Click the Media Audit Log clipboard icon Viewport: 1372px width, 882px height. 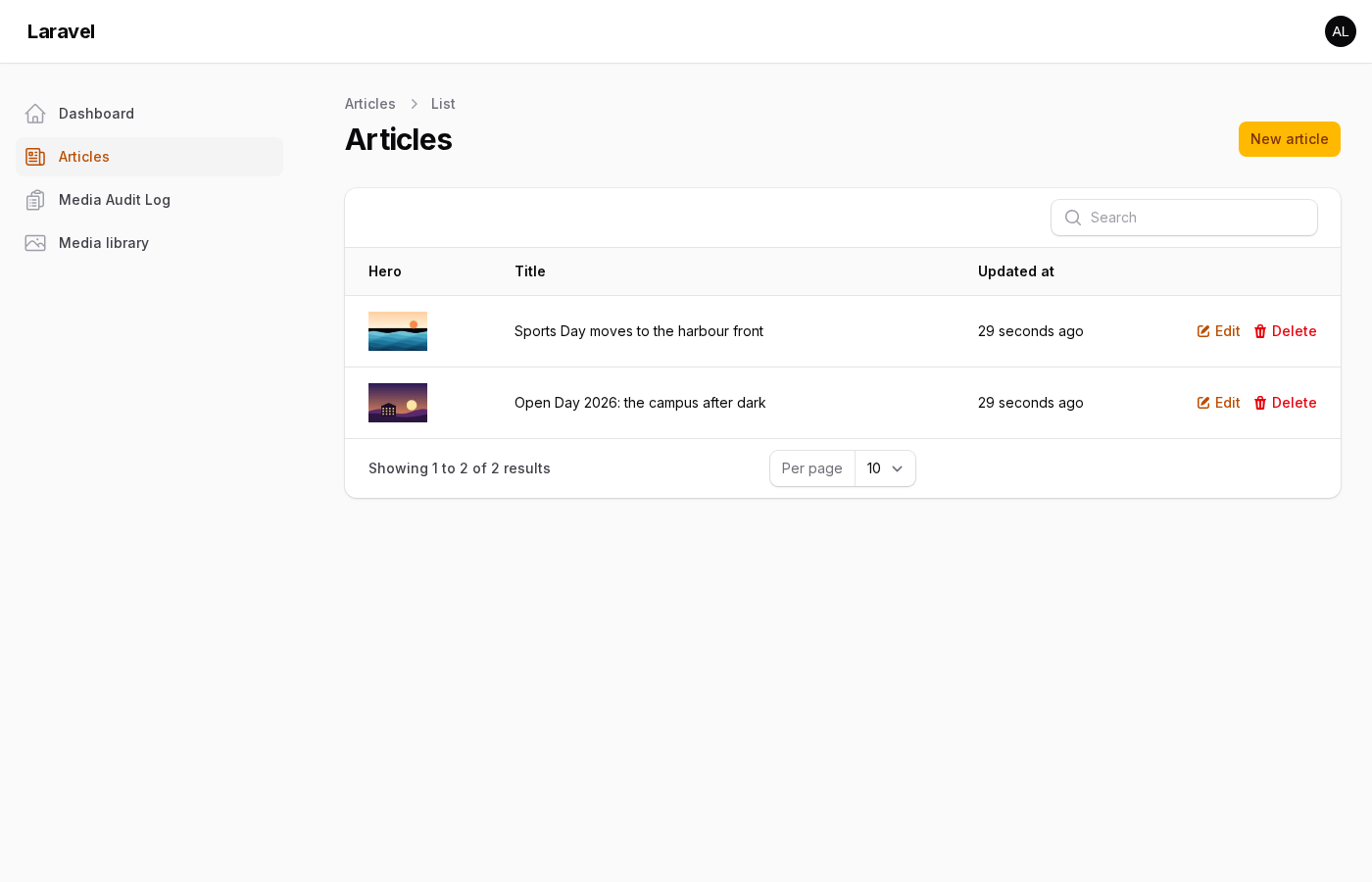[x=35, y=200]
